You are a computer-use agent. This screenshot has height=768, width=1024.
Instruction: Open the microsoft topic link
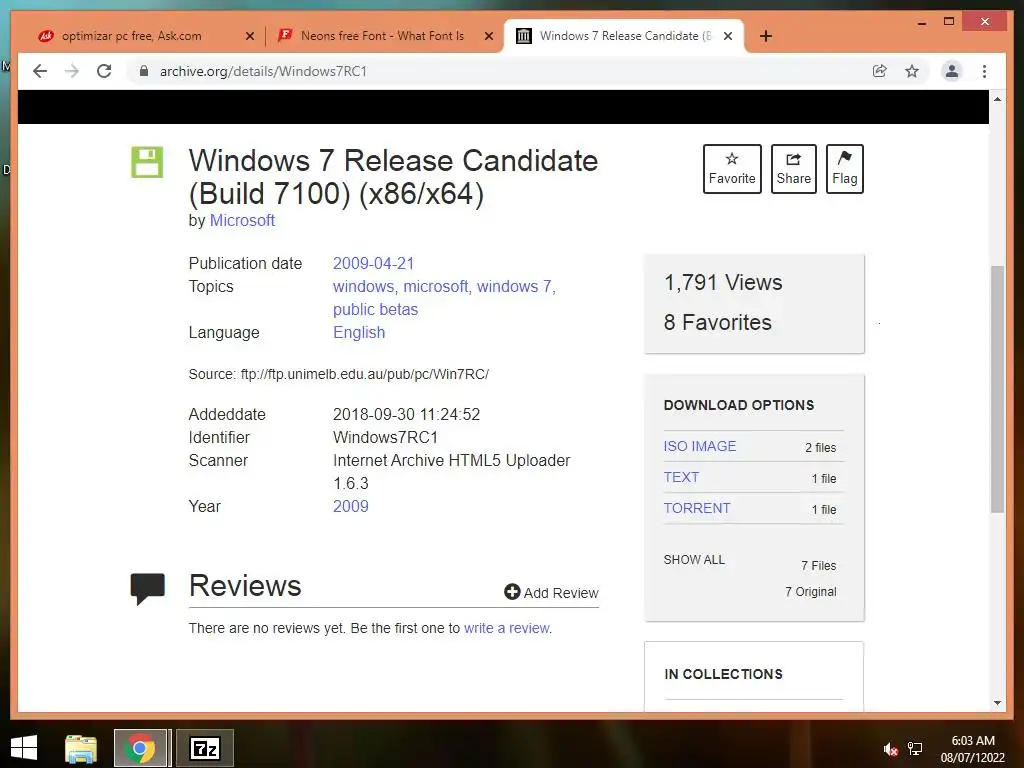click(436, 287)
